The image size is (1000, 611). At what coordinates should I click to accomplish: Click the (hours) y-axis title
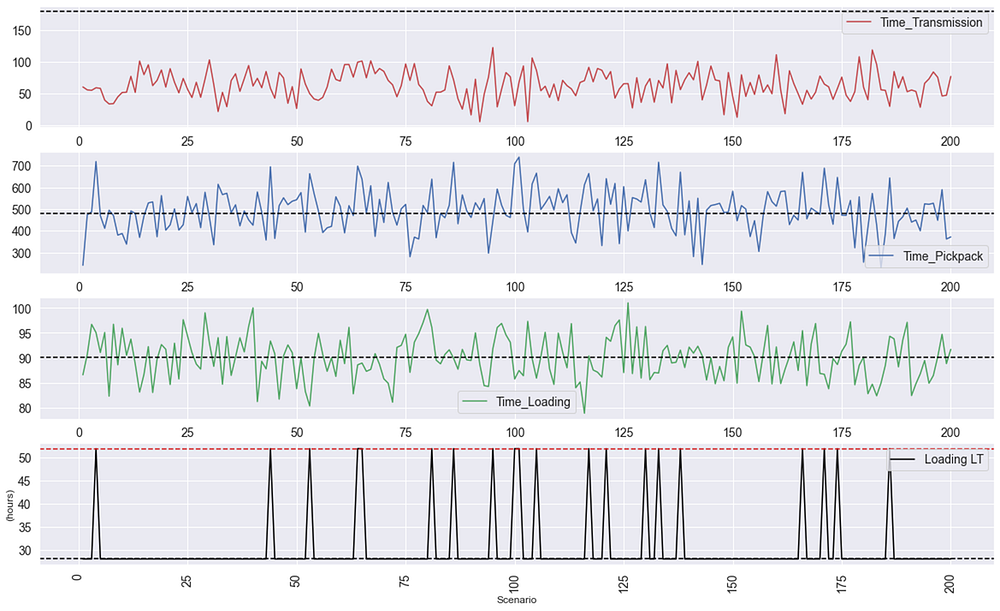[x=9, y=506]
